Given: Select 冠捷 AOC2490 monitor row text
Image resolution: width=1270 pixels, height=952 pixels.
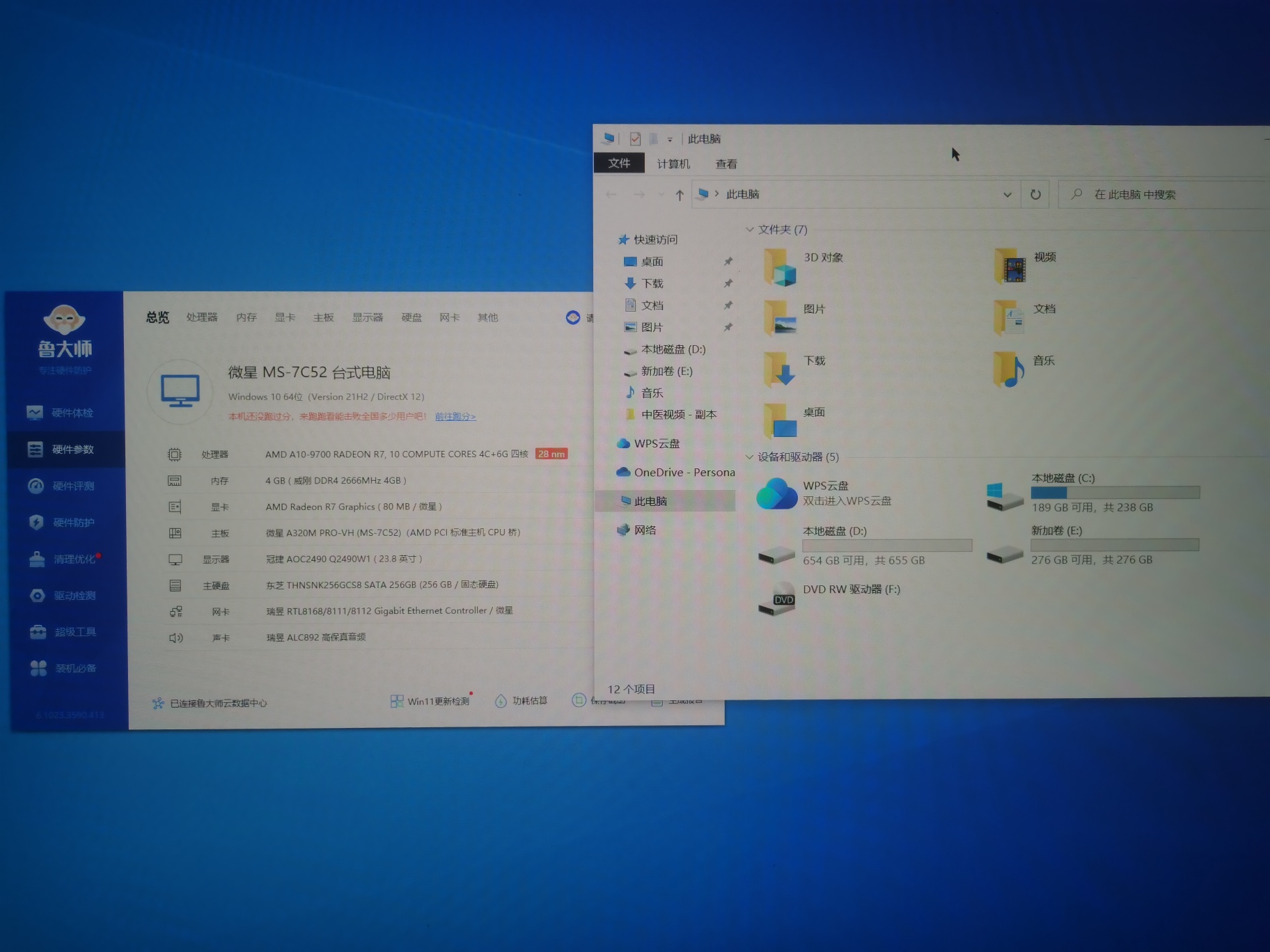Looking at the screenshot, I should pyautogui.click(x=344, y=559).
